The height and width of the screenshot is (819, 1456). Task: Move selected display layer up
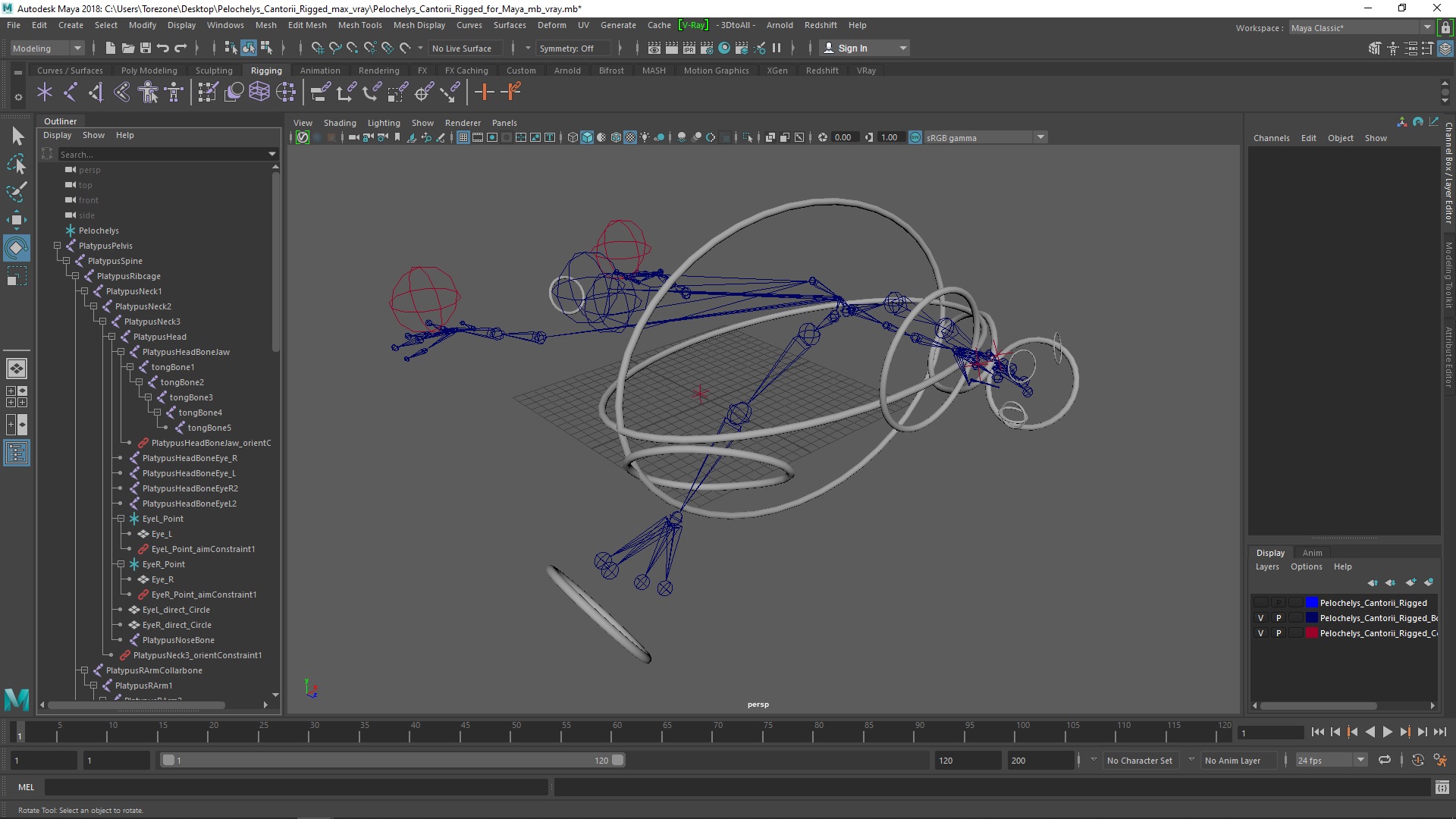1373,583
